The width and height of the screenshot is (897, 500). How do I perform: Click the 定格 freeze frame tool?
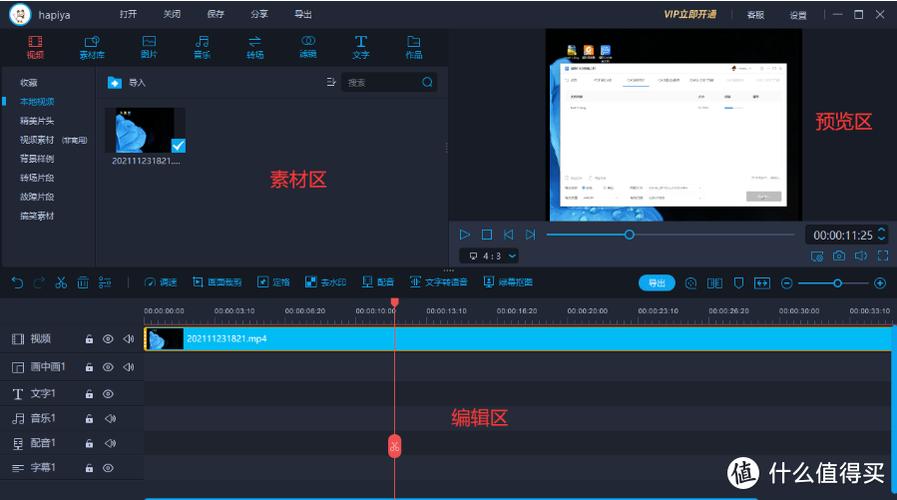273,282
